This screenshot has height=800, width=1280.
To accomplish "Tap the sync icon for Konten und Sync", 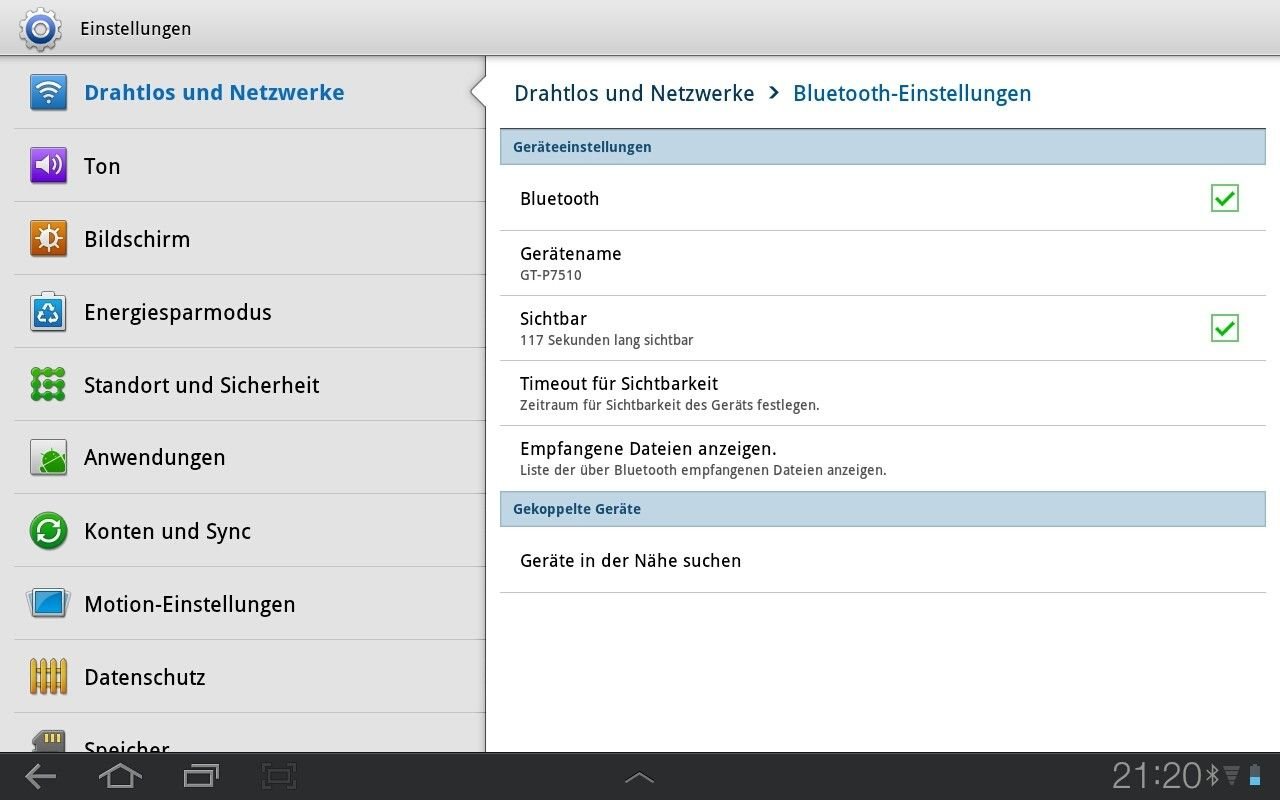I will click(48, 531).
